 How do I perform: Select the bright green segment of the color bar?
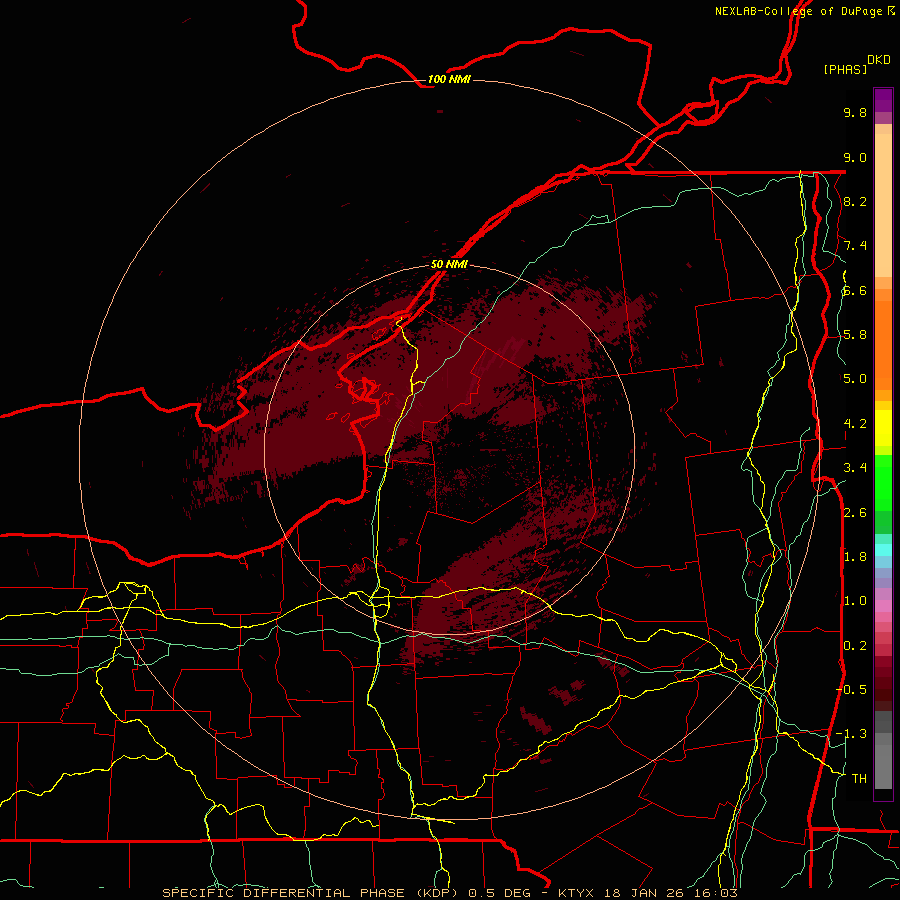pyautogui.click(x=883, y=482)
